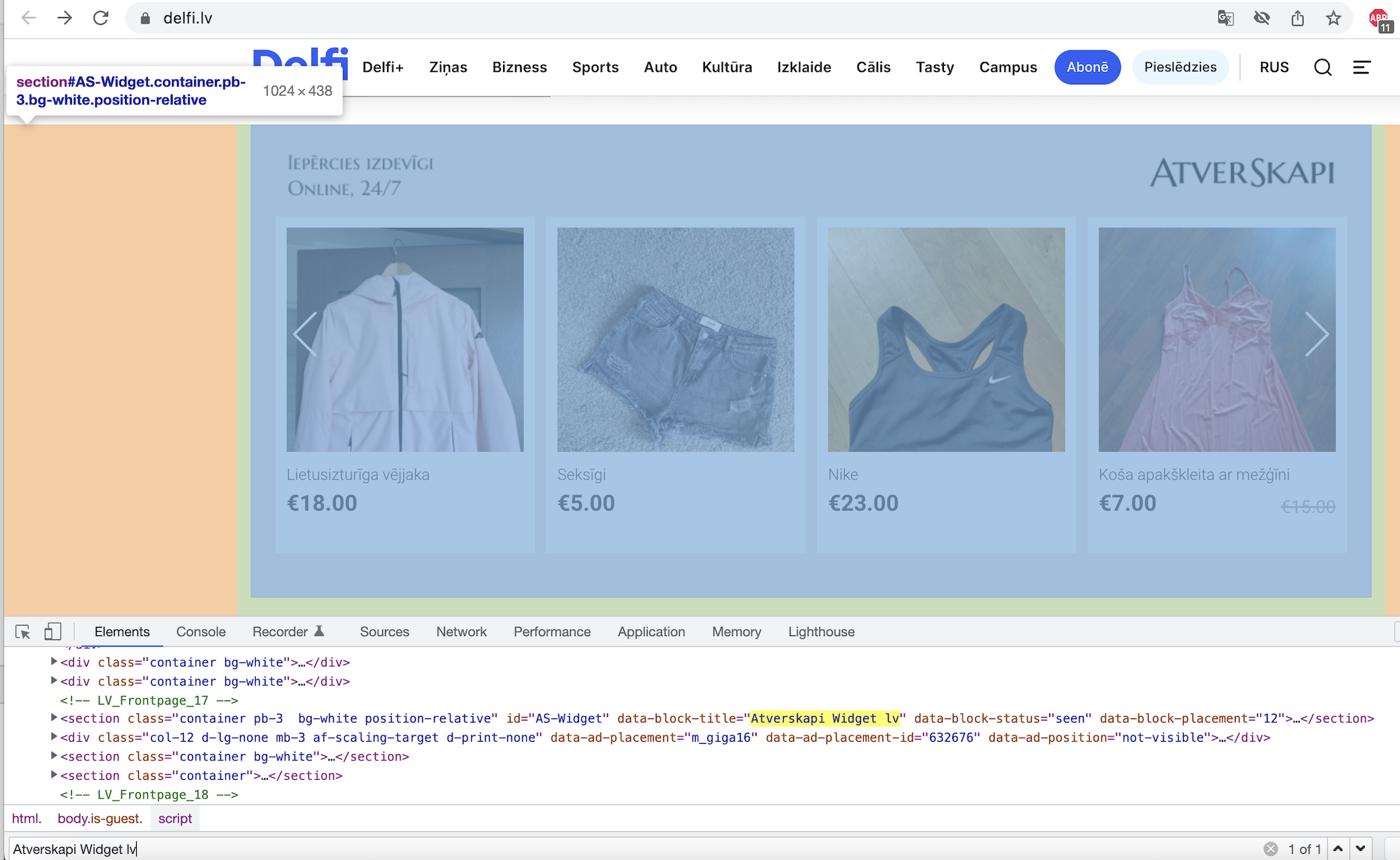Switch to the Application tab

[x=651, y=632]
